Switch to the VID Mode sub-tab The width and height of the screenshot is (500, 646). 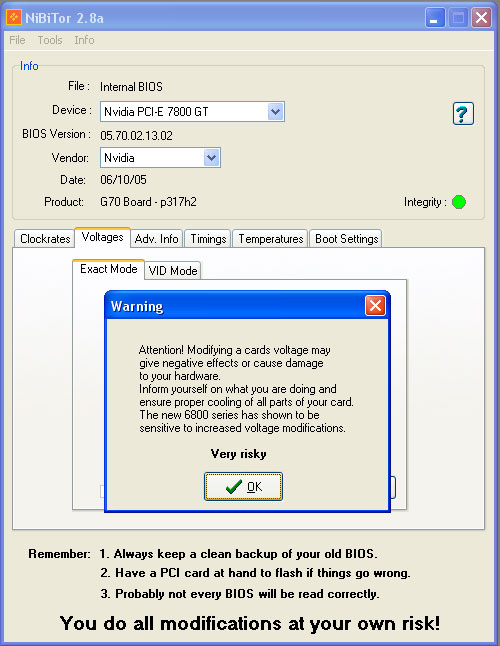(x=173, y=271)
